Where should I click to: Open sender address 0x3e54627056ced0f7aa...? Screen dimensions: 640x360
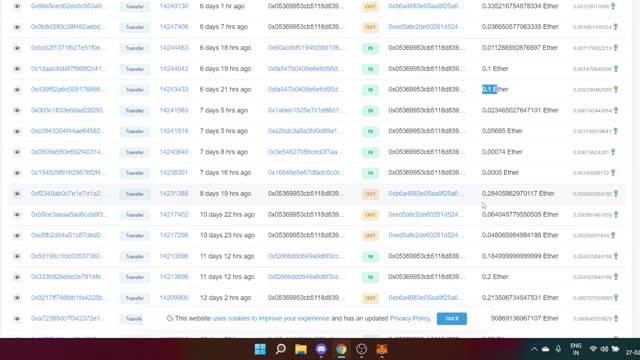pos(306,152)
